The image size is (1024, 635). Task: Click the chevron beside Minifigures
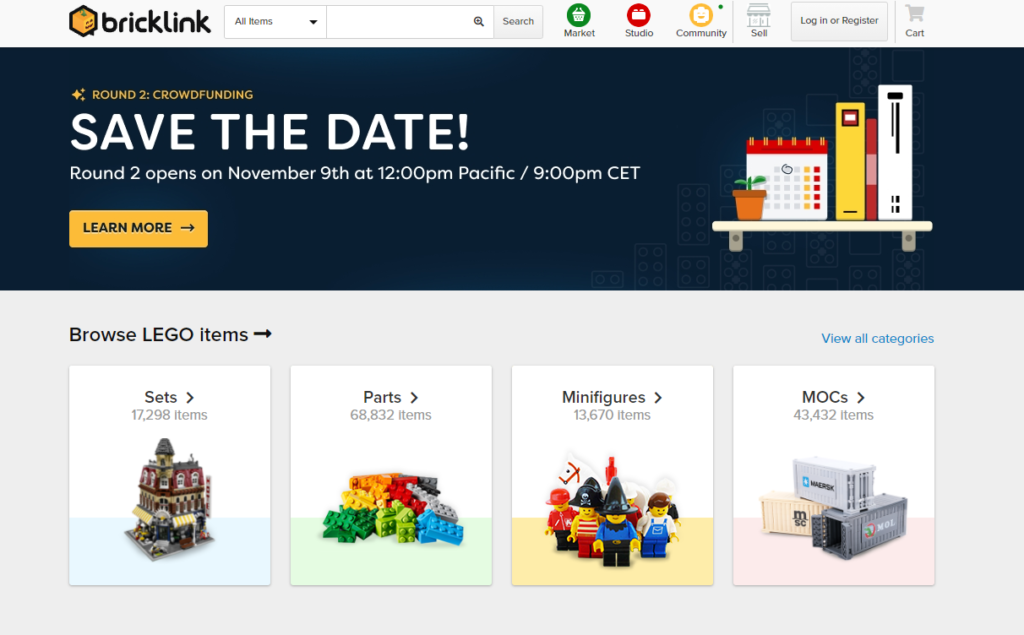coord(658,397)
